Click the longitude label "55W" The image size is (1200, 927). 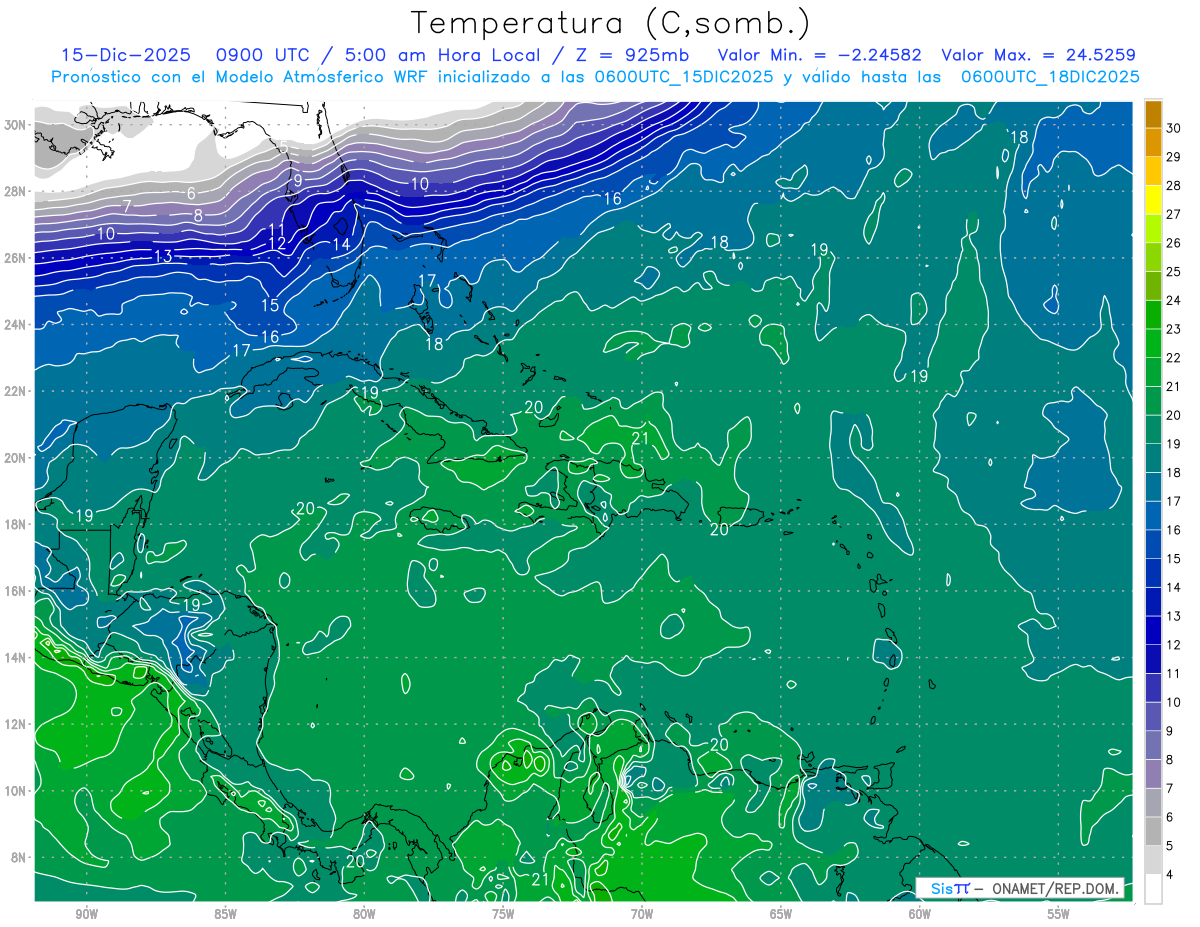tap(1059, 914)
